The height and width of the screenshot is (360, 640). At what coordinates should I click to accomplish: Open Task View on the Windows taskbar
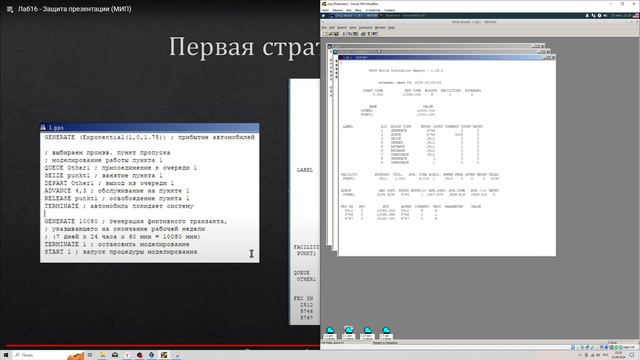[x=90, y=355]
